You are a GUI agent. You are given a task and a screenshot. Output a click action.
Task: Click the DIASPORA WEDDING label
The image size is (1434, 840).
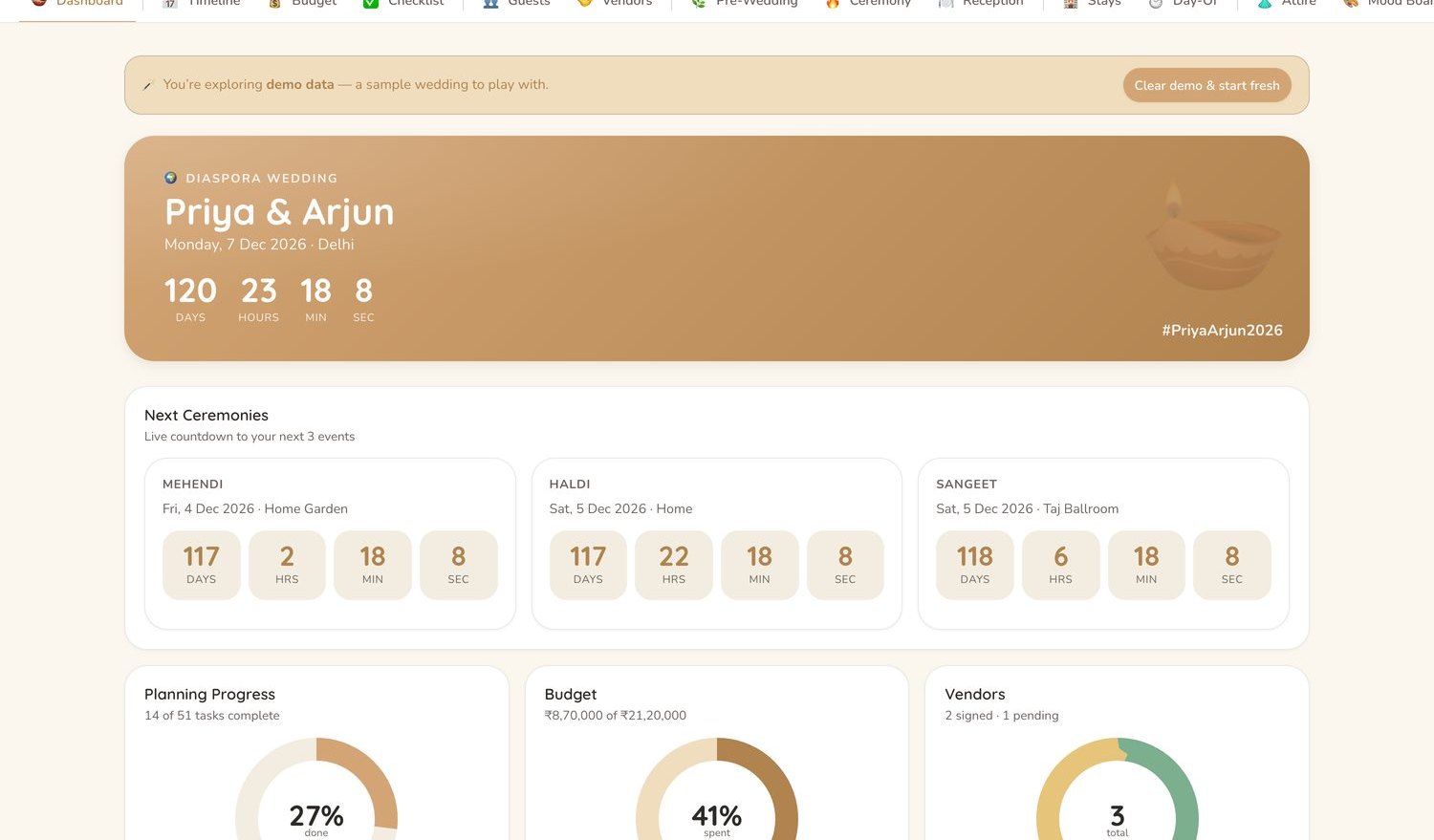point(261,179)
